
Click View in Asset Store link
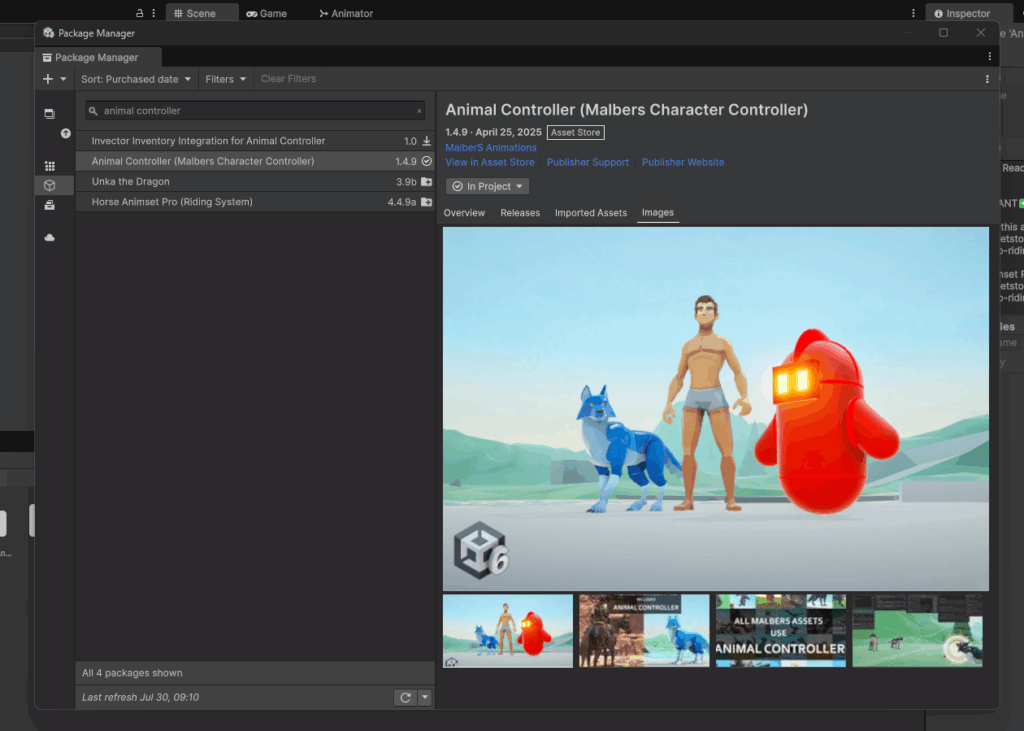(x=490, y=162)
